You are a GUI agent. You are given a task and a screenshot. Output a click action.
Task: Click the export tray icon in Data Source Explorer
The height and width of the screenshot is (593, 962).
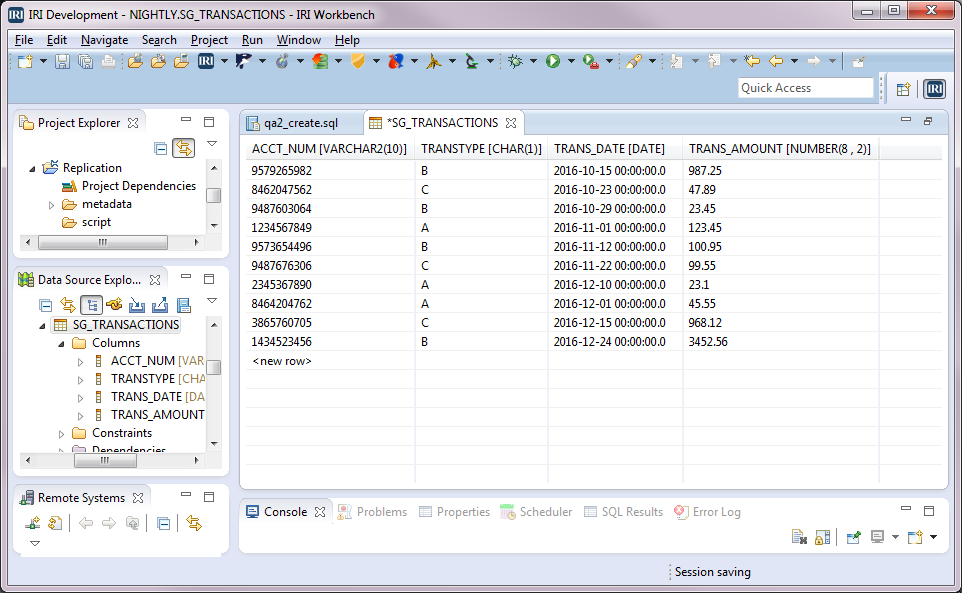pos(160,305)
